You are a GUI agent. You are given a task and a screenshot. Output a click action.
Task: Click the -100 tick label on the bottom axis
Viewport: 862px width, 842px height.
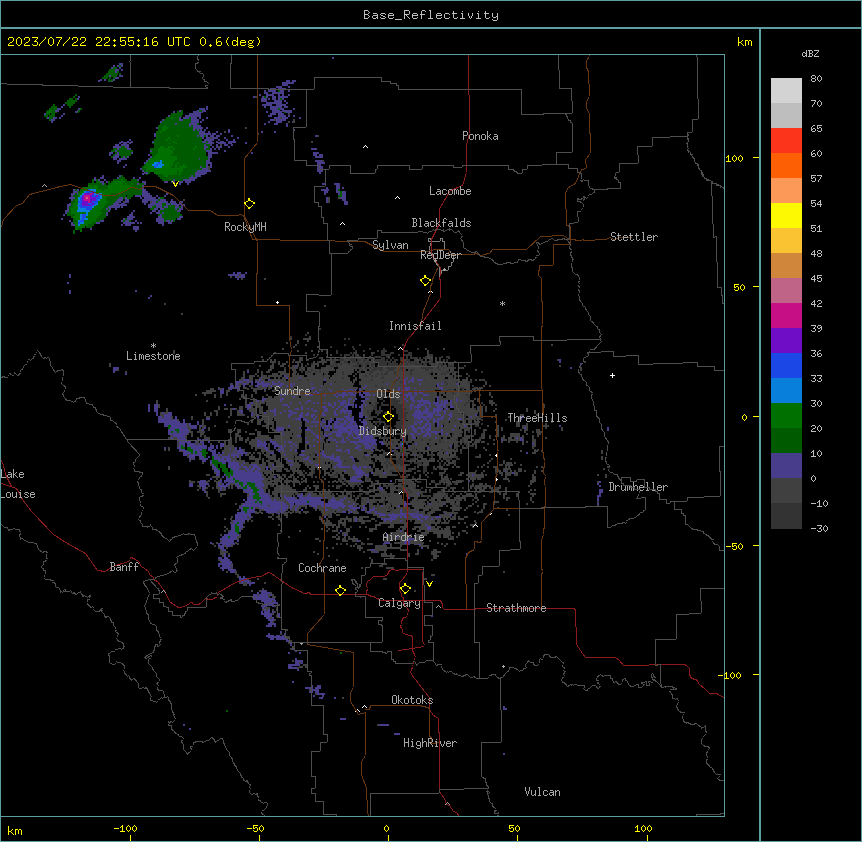pos(125,828)
